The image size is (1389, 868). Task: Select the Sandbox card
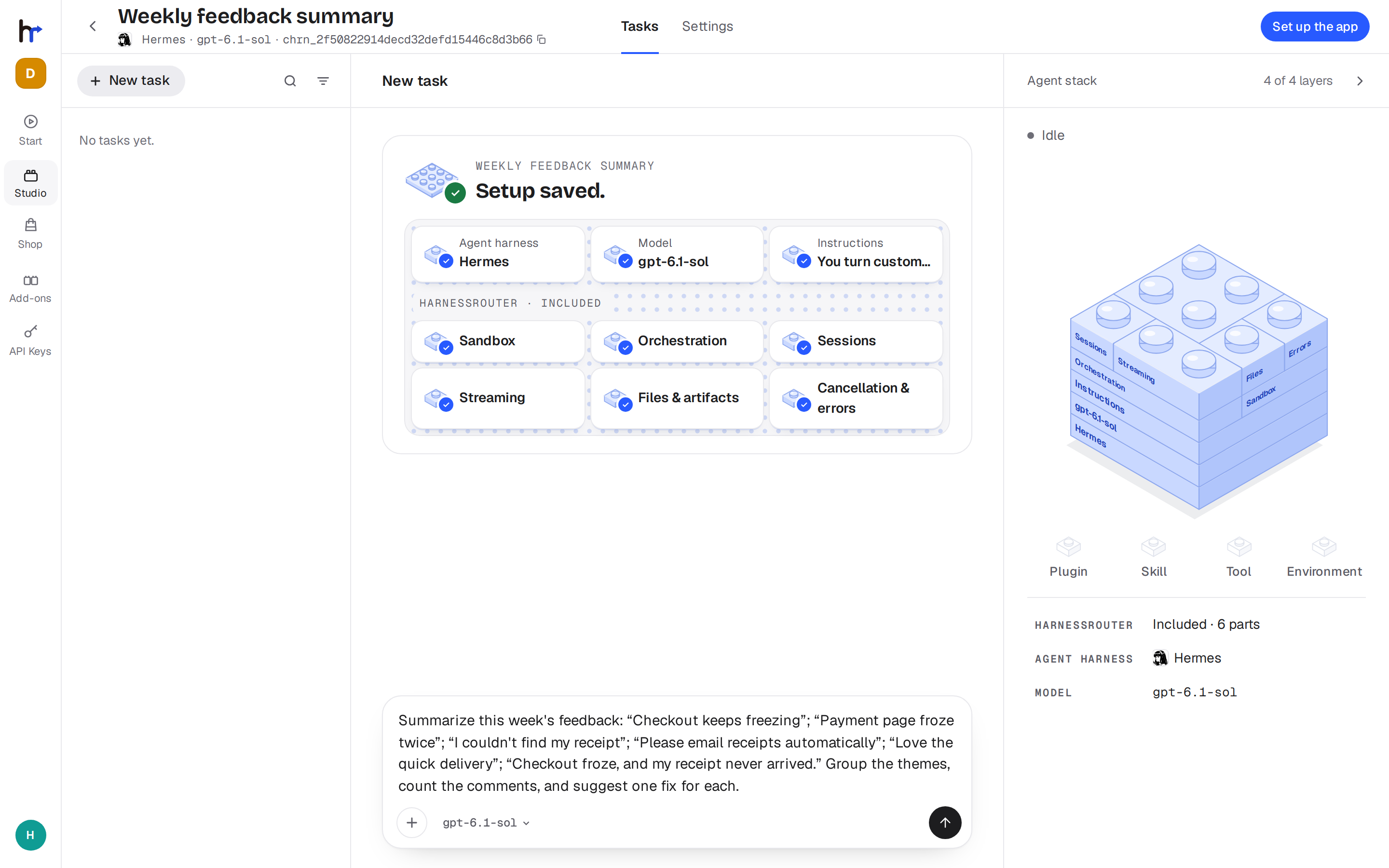click(x=498, y=341)
